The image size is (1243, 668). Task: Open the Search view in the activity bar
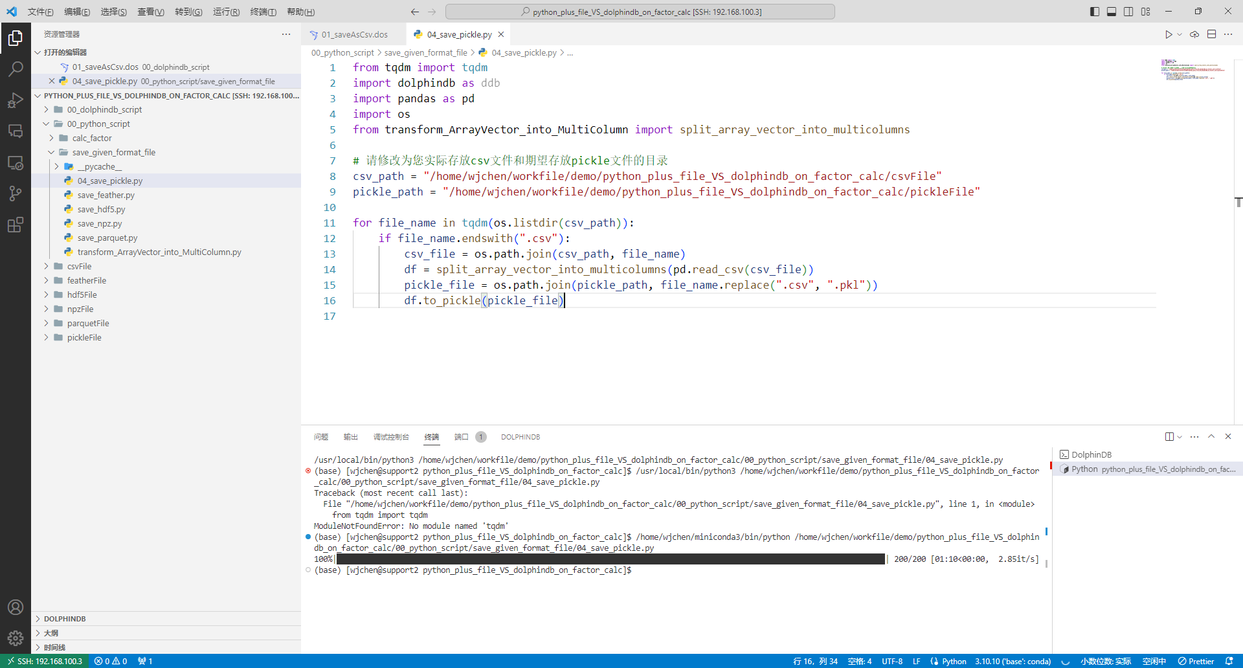tap(15, 70)
